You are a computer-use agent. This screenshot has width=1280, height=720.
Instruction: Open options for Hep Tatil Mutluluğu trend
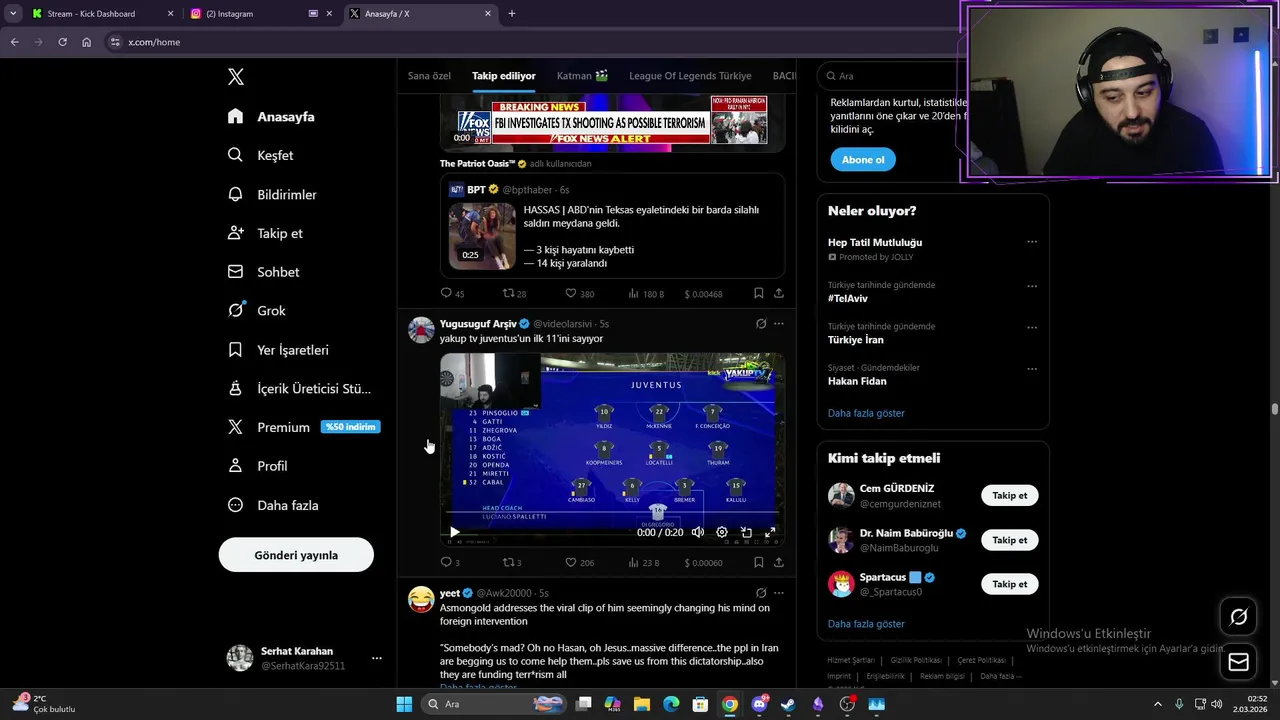click(x=1032, y=242)
